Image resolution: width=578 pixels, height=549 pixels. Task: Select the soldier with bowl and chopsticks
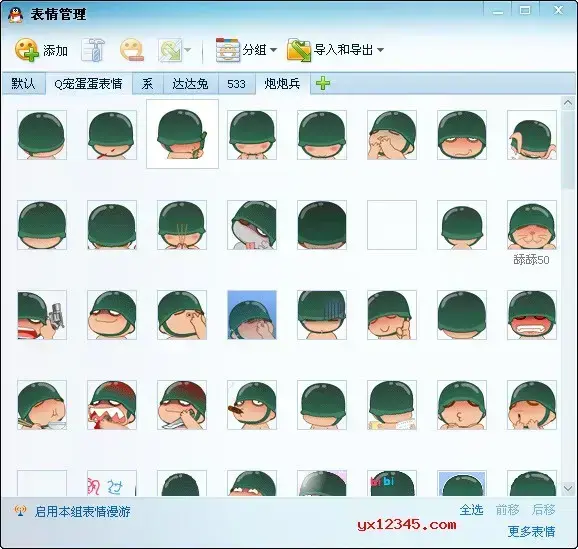click(x=42, y=405)
